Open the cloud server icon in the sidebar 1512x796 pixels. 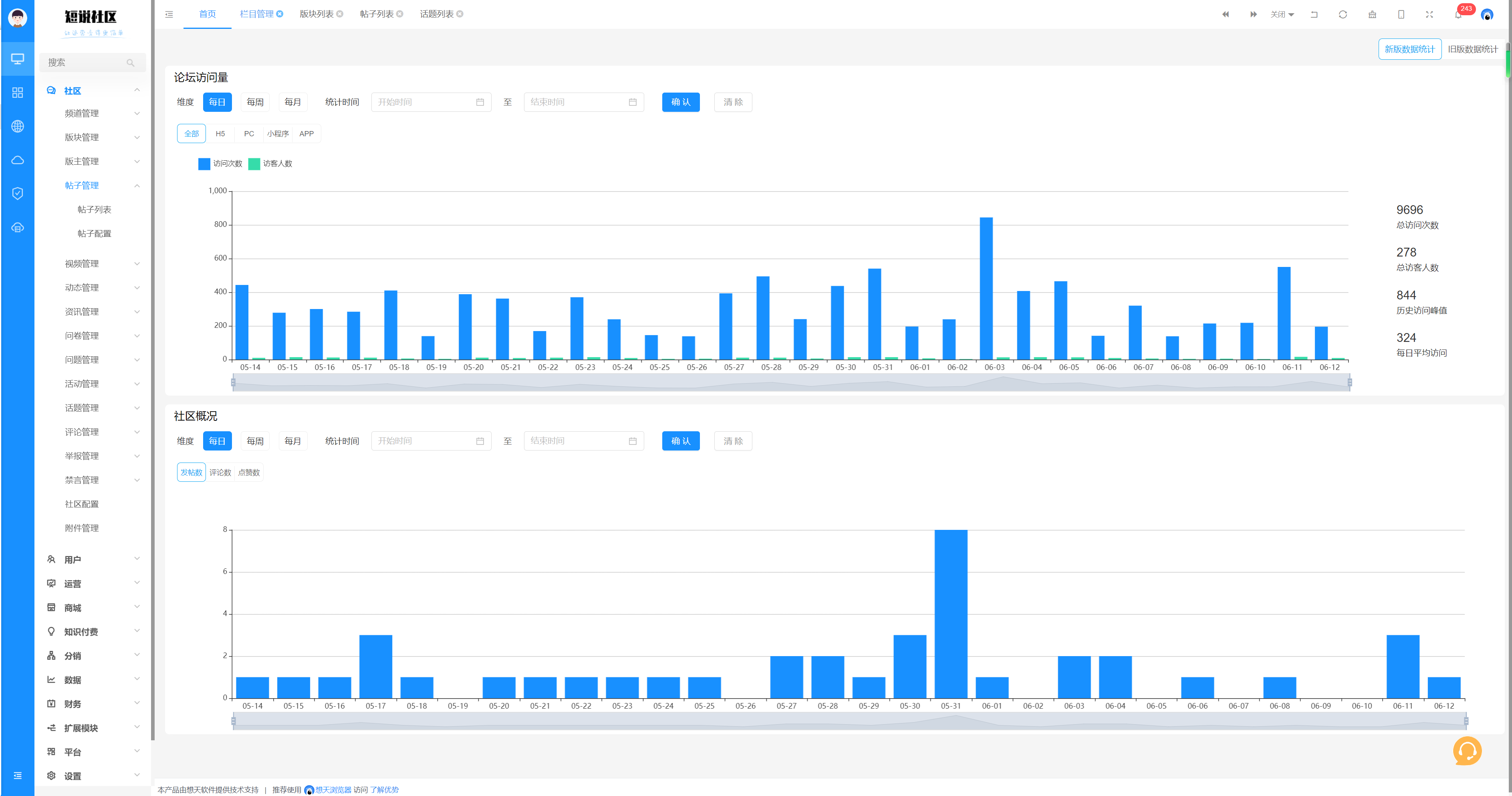coord(18,228)
